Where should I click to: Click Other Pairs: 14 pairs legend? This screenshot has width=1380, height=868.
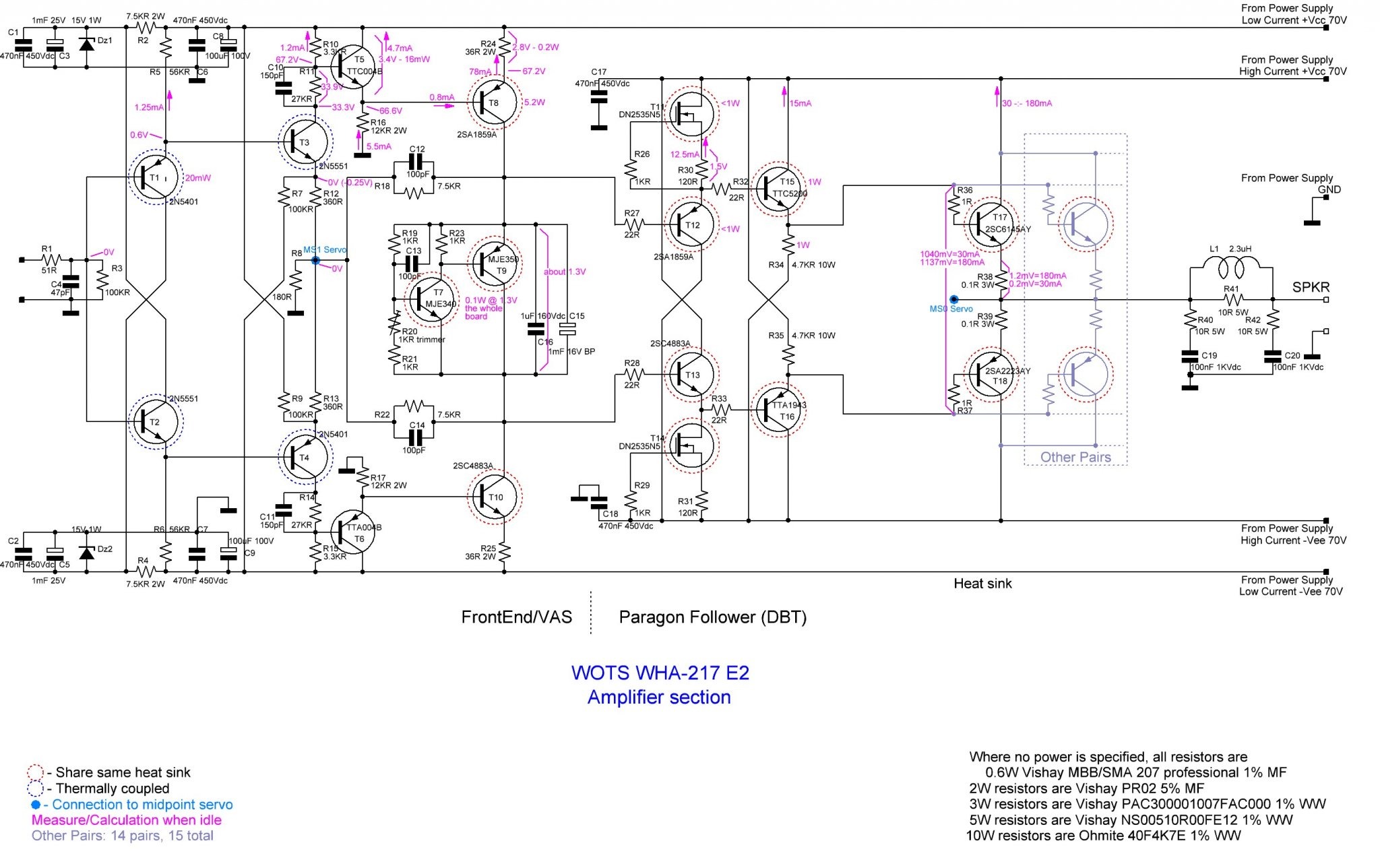coord(122,836)
